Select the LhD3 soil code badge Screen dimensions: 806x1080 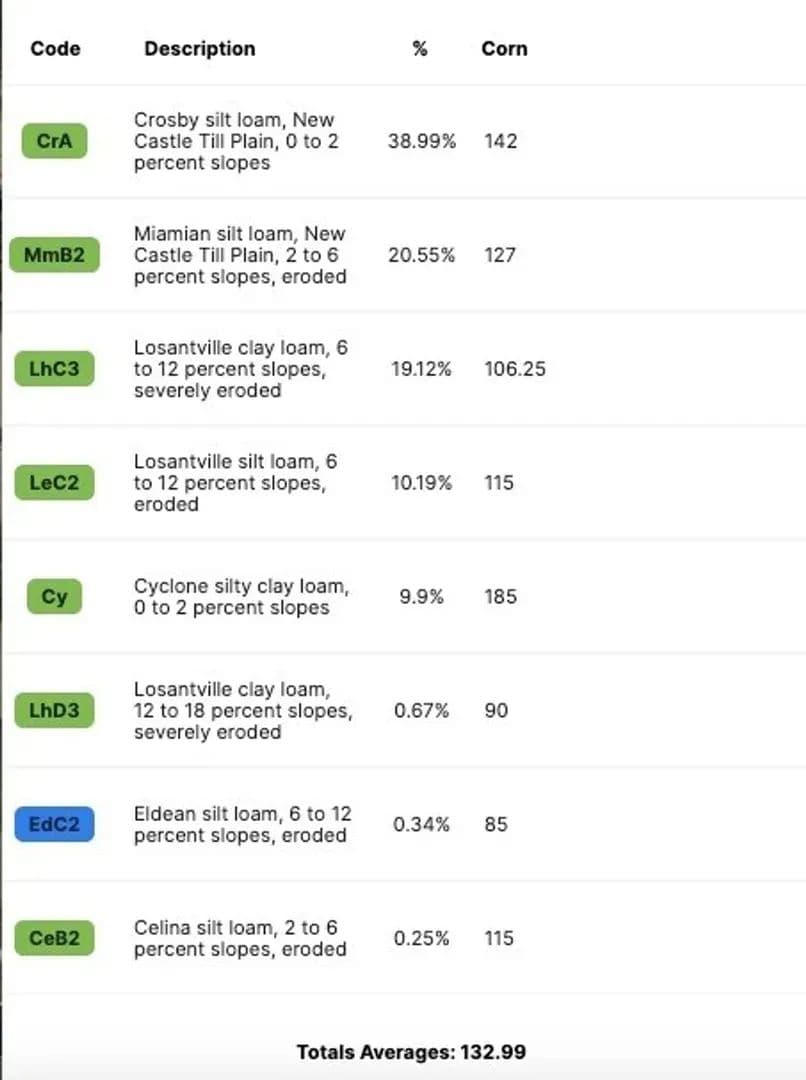54,711
